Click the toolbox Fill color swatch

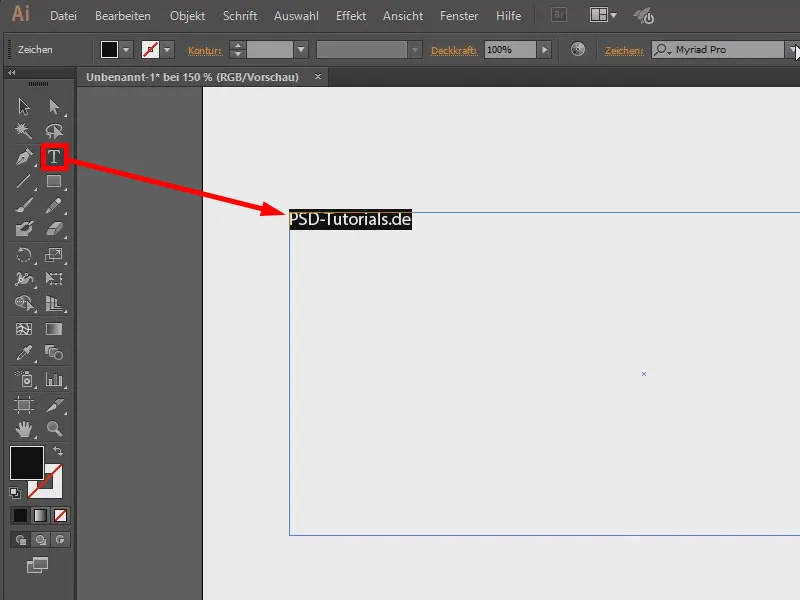coord(27,463)
